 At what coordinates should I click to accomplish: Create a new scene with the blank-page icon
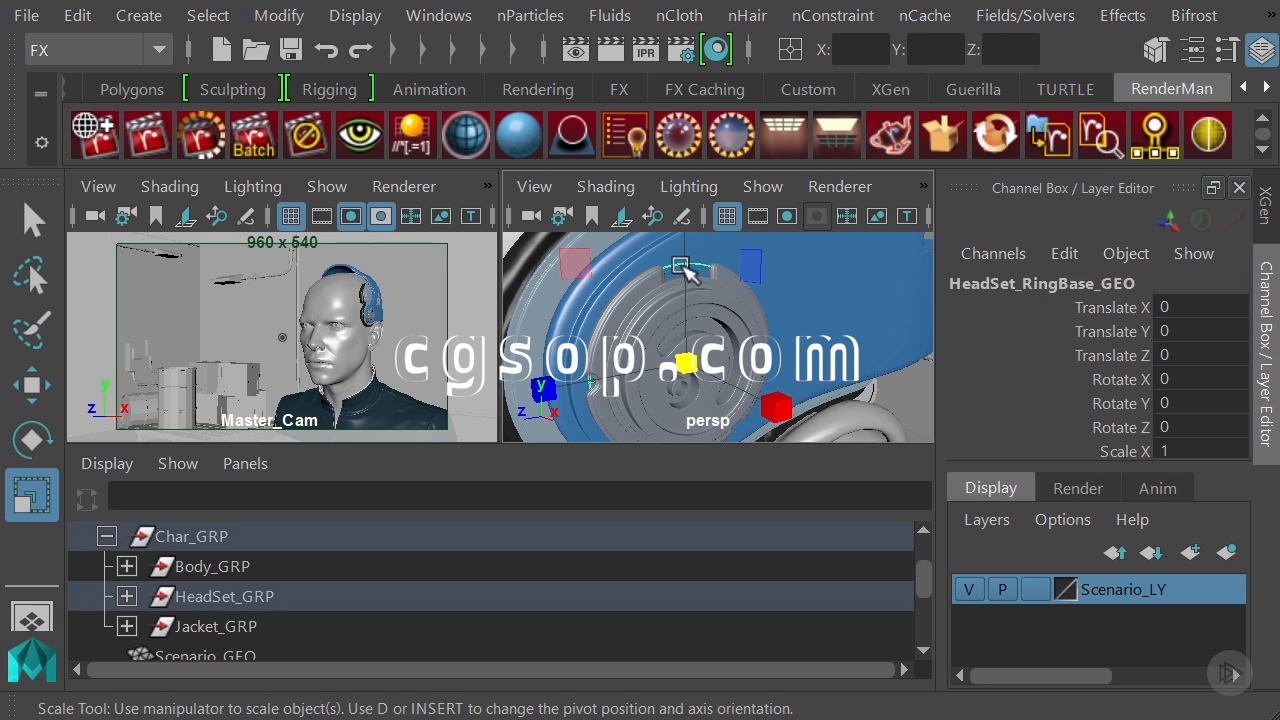pos(221,50)
